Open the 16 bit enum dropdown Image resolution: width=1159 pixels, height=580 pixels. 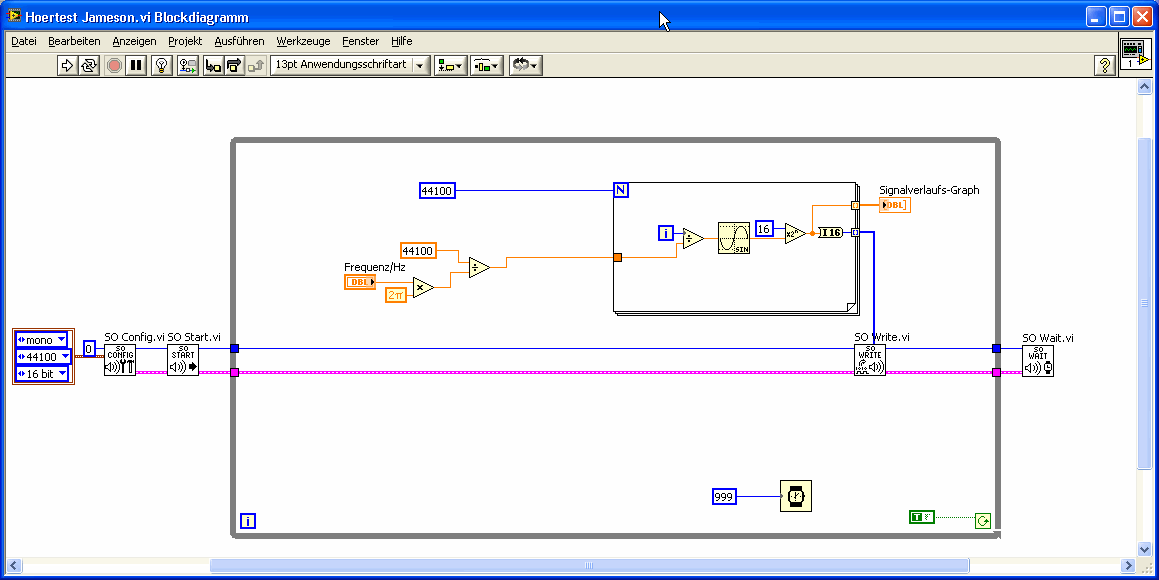[x=43, y=374]
